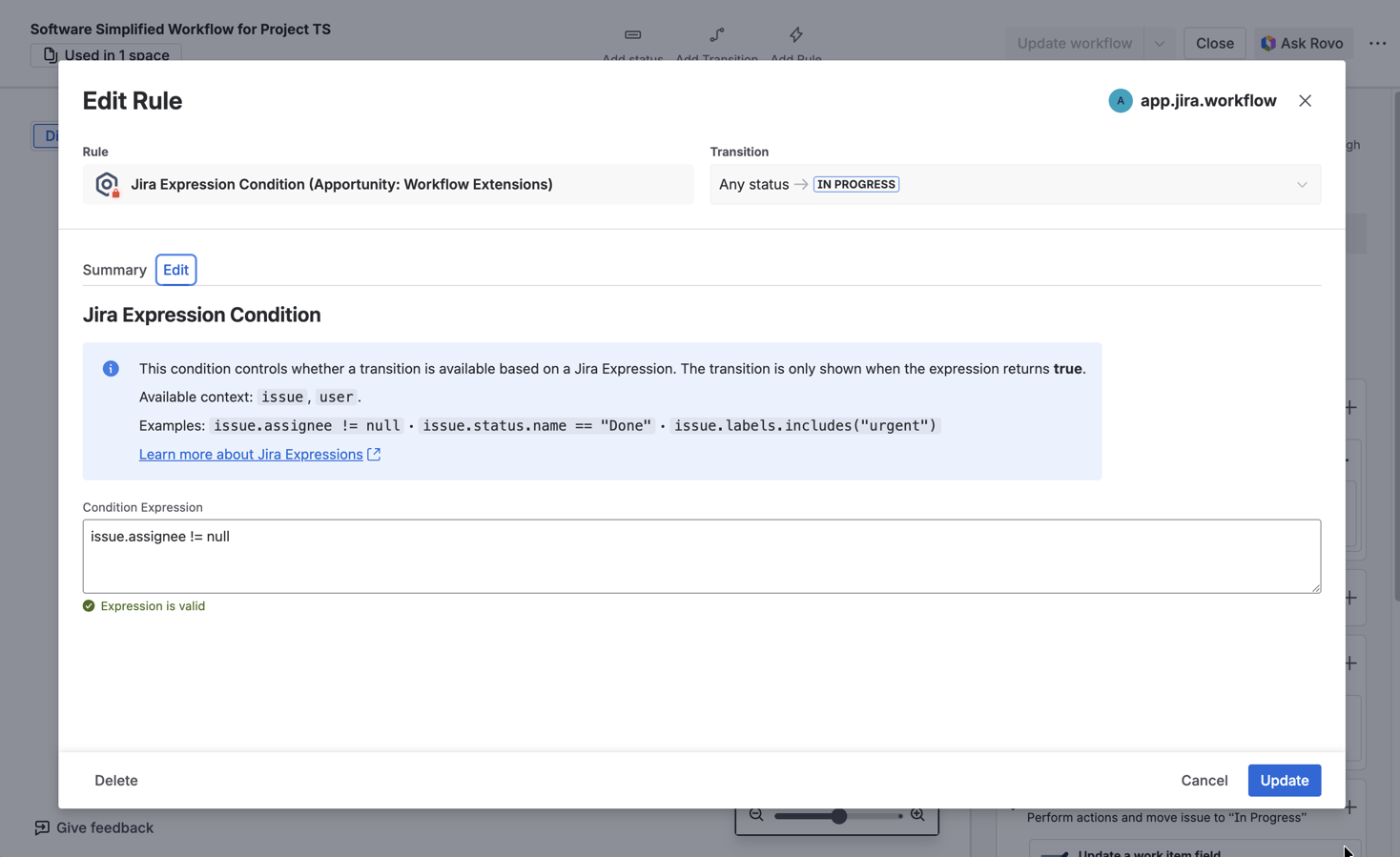This screenshot has height=857, width=1400.
Task: Close the Edit Rule dialog with X
Action: point(1305,101)
